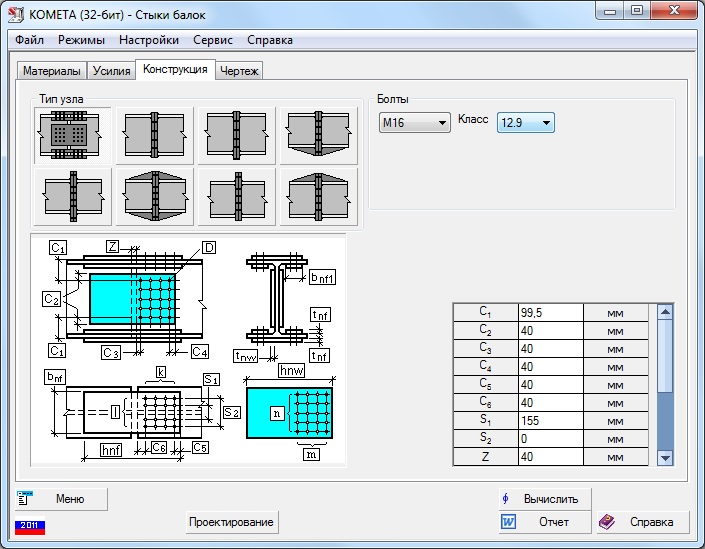Generate report with the Отчет button
705x549 pixels.
tap(545, 522)
